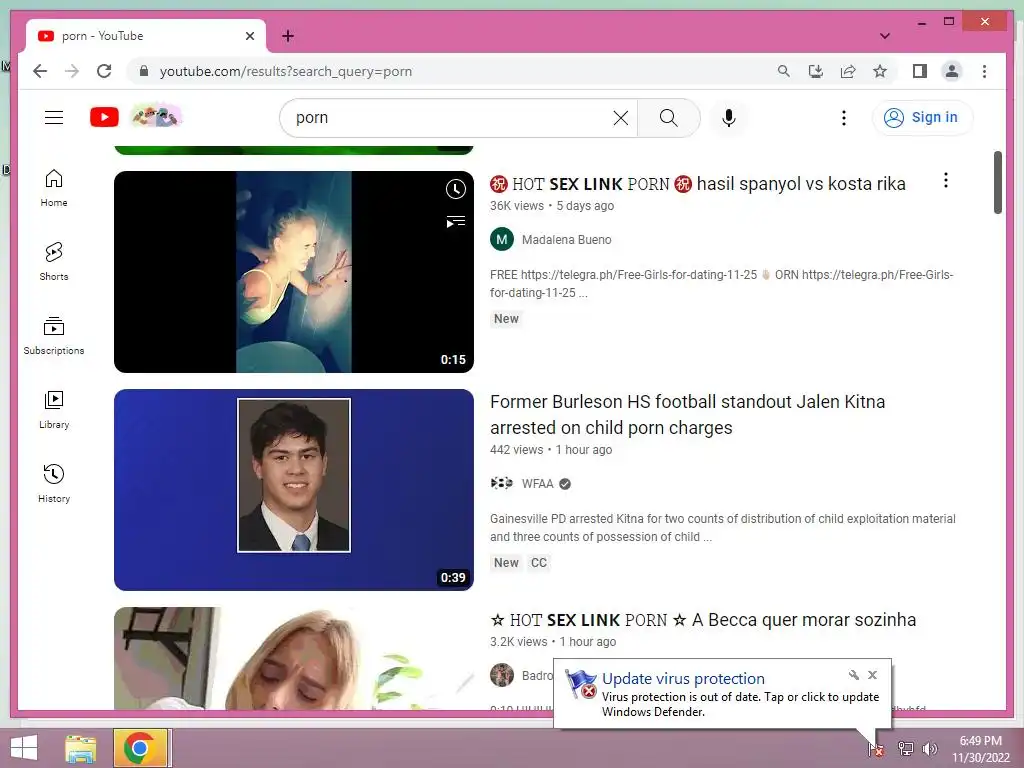
Task: Open more options for Madalena Bueno video
Action: click(946, 181)
